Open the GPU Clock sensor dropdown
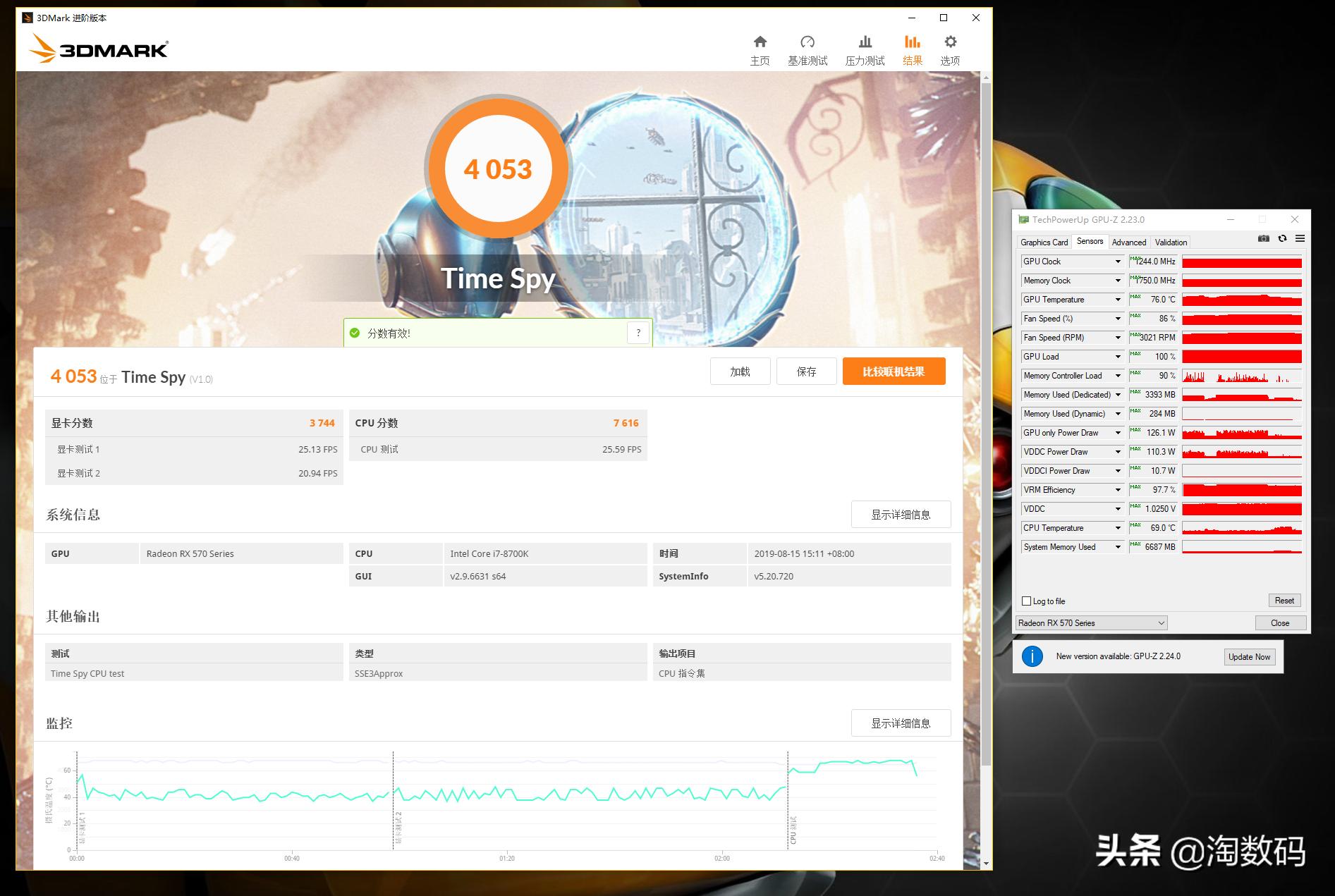 click(1117, 261)
